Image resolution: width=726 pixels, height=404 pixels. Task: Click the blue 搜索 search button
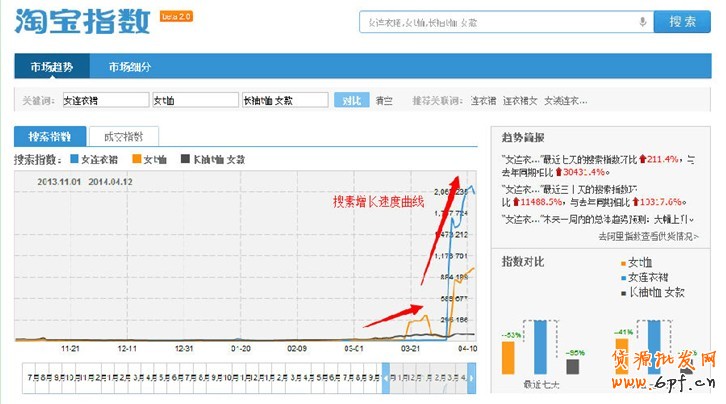(682, 22)
